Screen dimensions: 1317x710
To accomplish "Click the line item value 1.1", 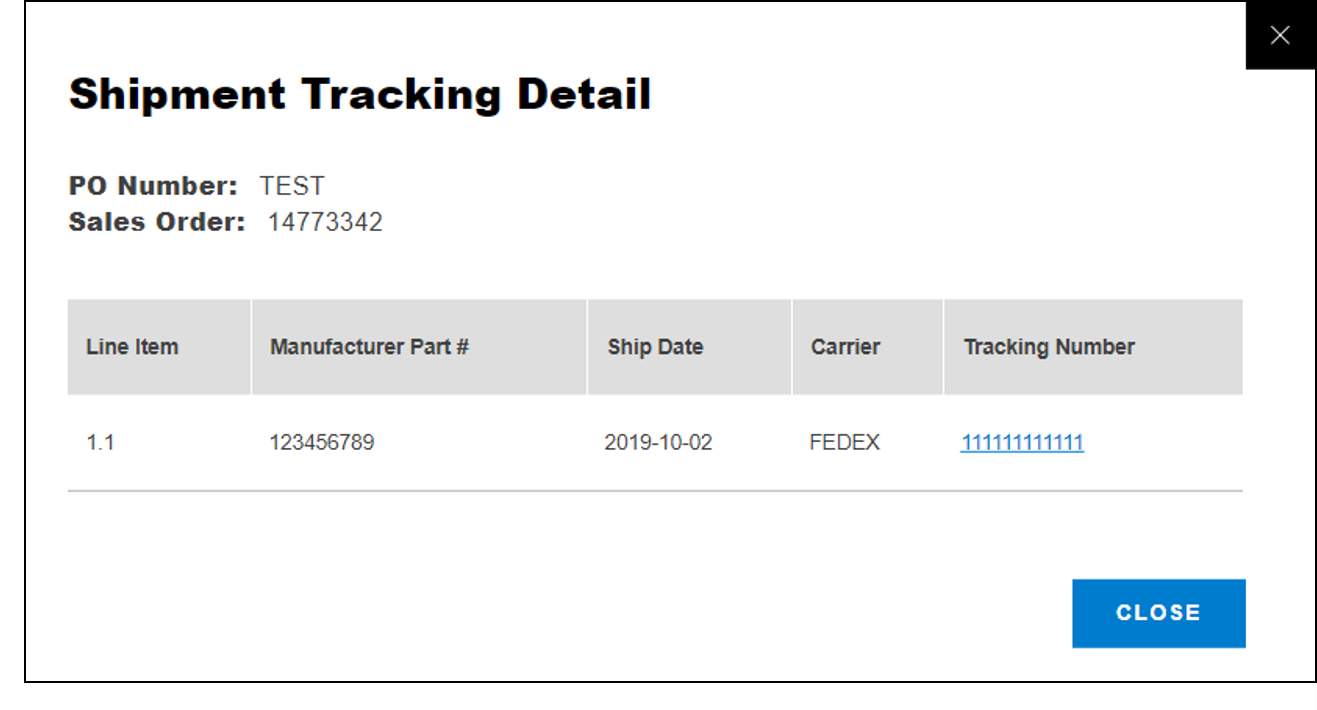I will (x=101, y=441).
